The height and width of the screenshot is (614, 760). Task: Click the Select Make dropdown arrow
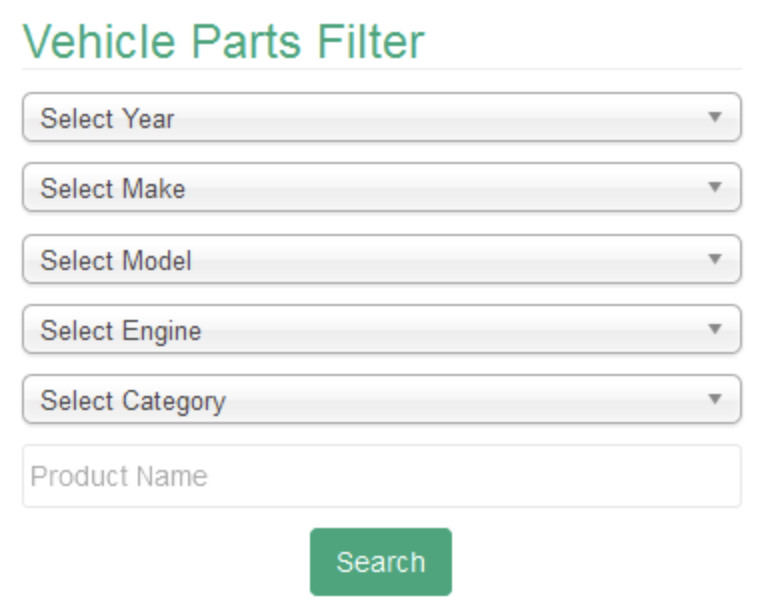tap(714, 187)
